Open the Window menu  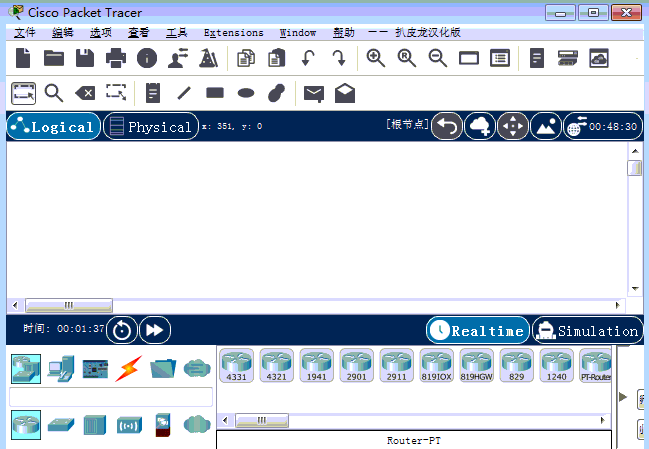pyautogui.click(x=298, y=32)
